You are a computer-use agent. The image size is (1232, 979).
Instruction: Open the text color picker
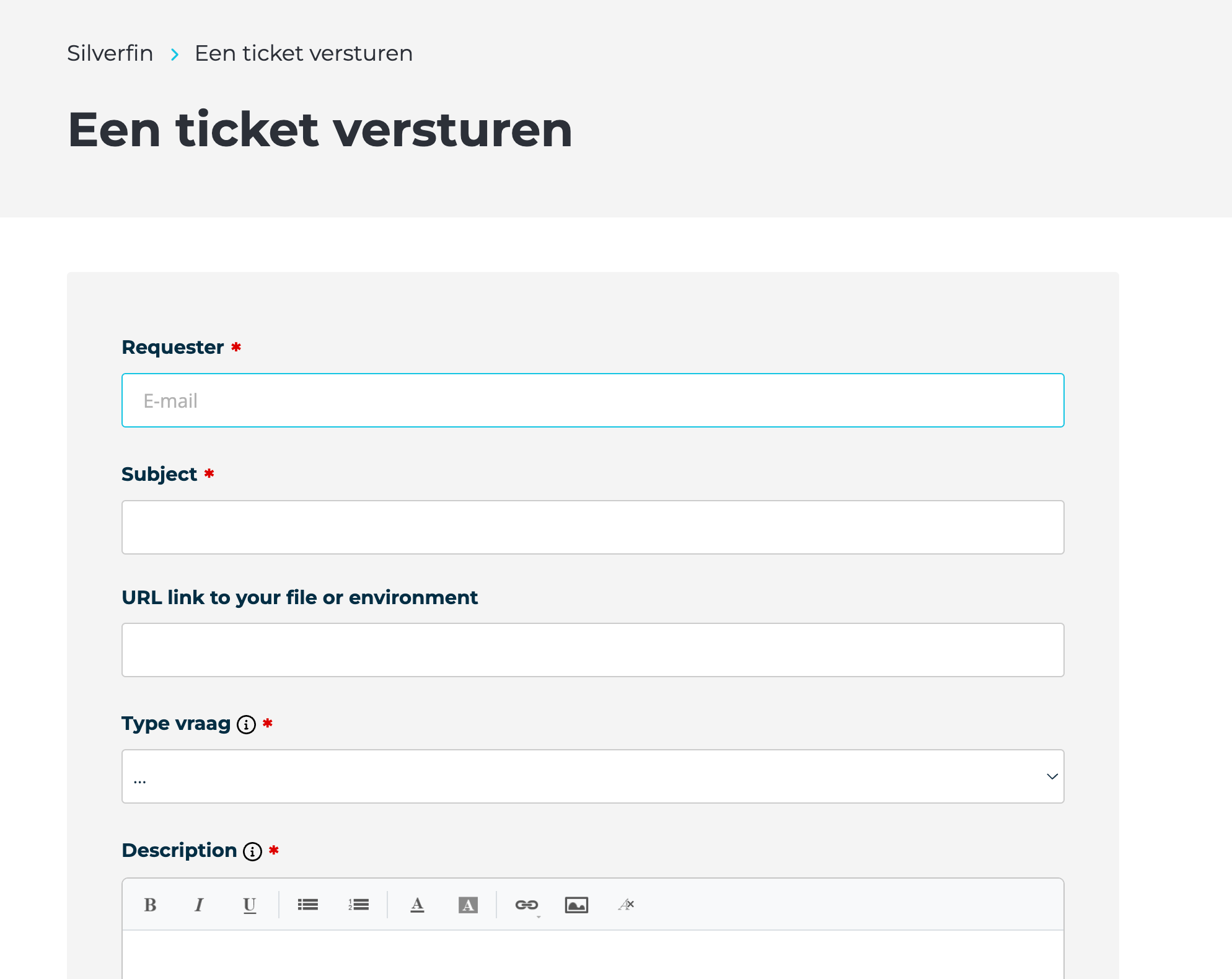tap(417, 905)
